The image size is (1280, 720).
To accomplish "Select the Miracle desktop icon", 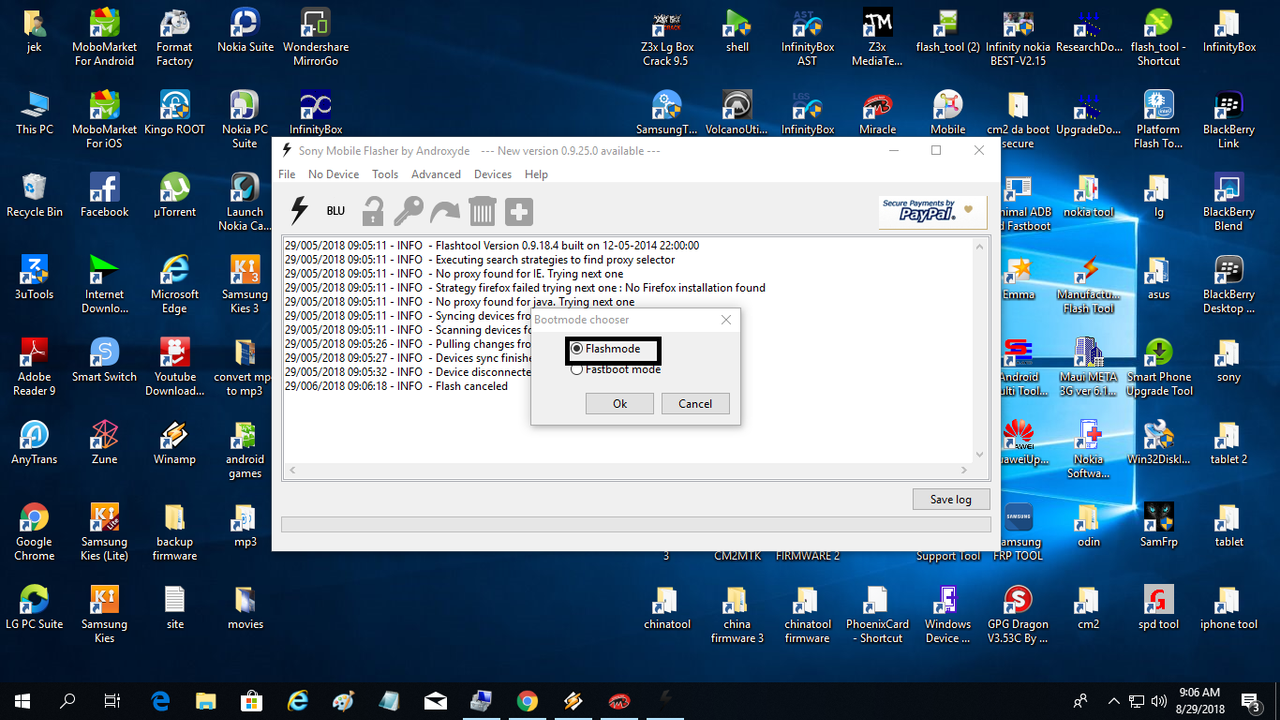I will tap(877, 112).
